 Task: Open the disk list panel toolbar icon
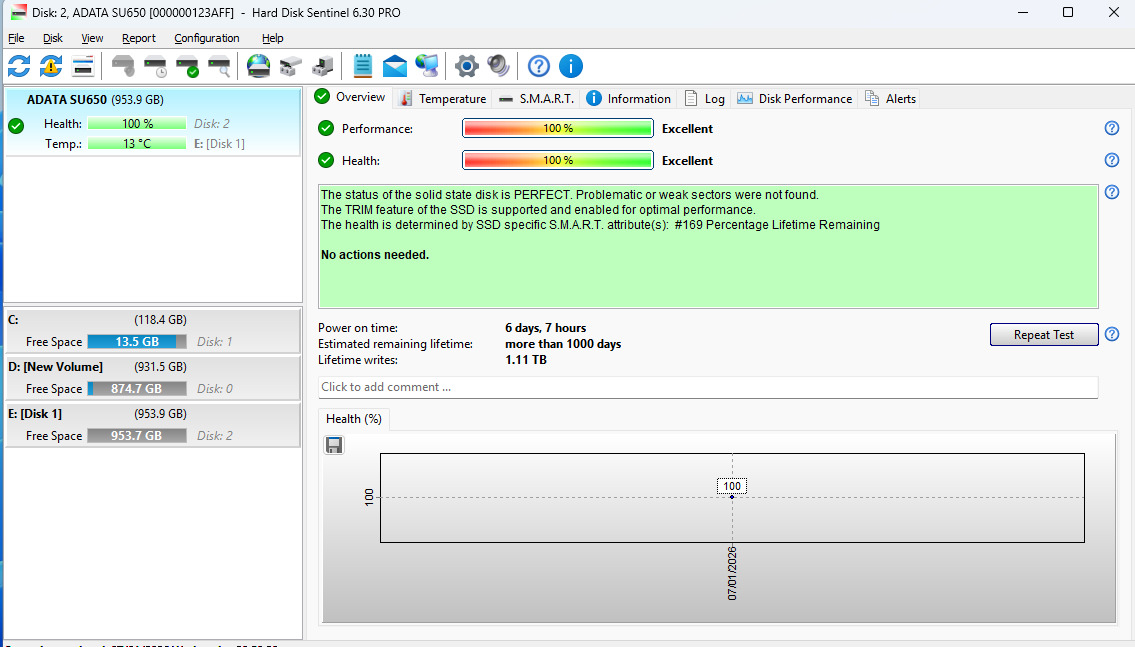83,67
